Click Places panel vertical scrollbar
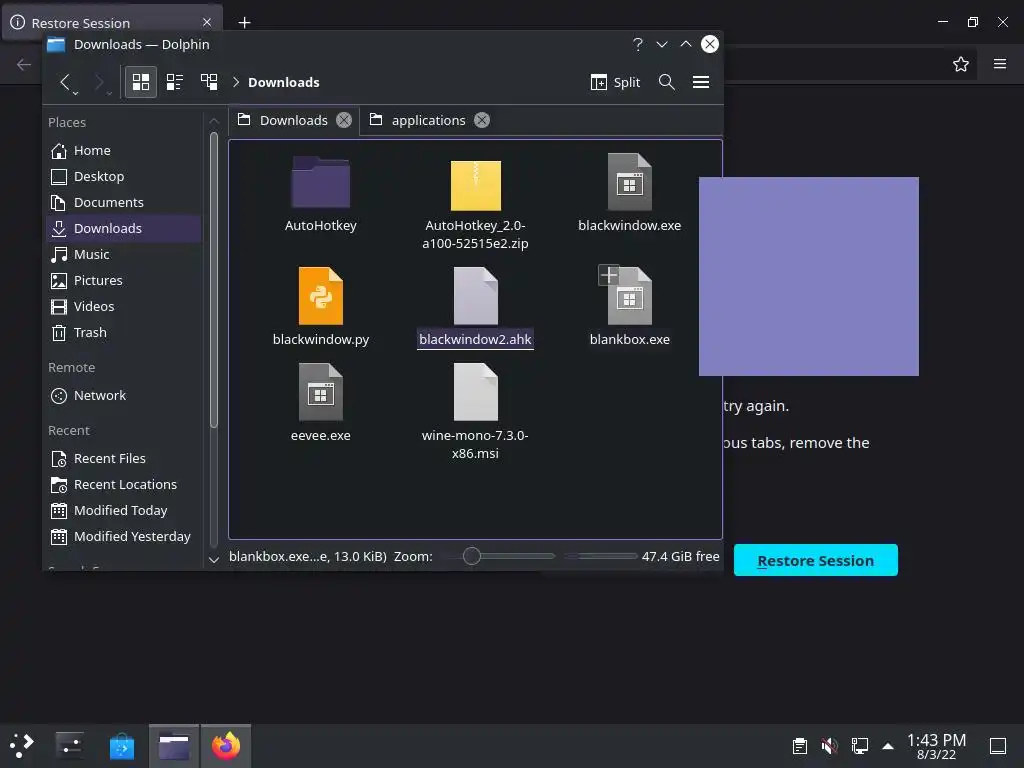The width and height of the screenshot is (1024, 768). (x=214, y=281)
